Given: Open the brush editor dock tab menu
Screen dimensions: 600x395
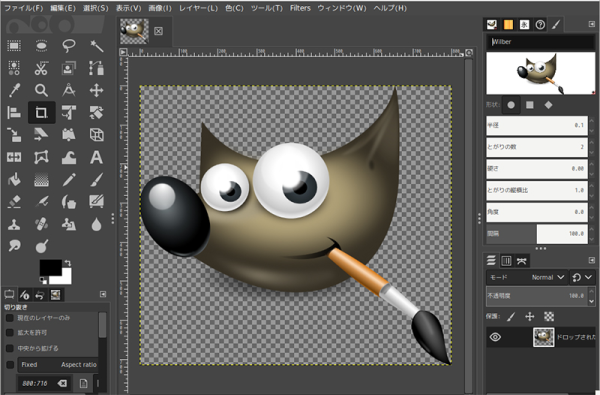Looking at the screenshot, I should pos(592,24).
